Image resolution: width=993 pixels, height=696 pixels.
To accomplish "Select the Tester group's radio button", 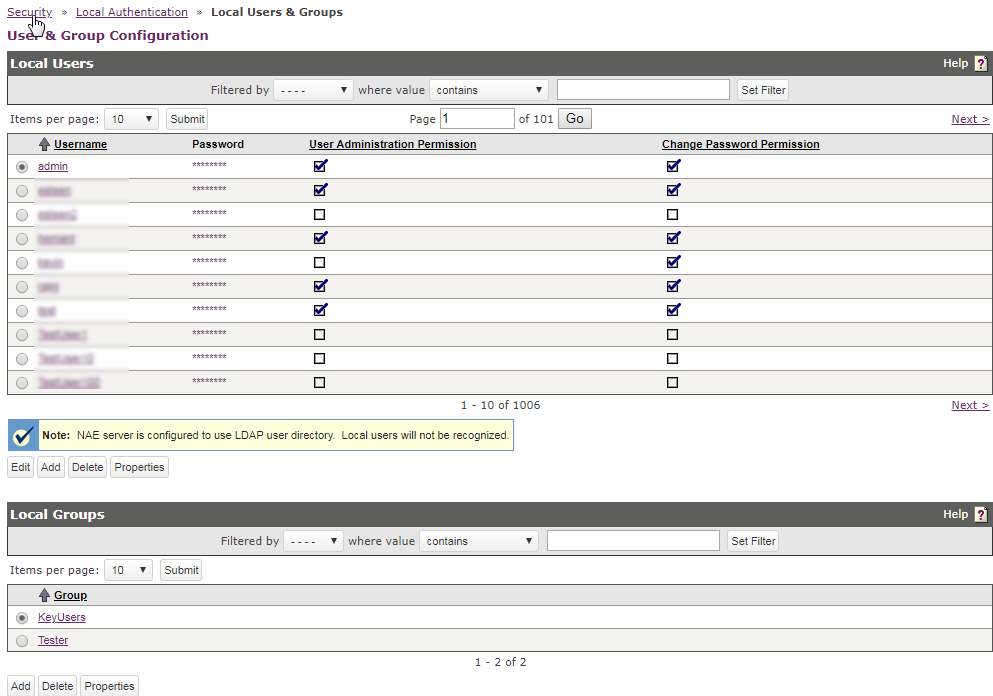I will [21, 639].
